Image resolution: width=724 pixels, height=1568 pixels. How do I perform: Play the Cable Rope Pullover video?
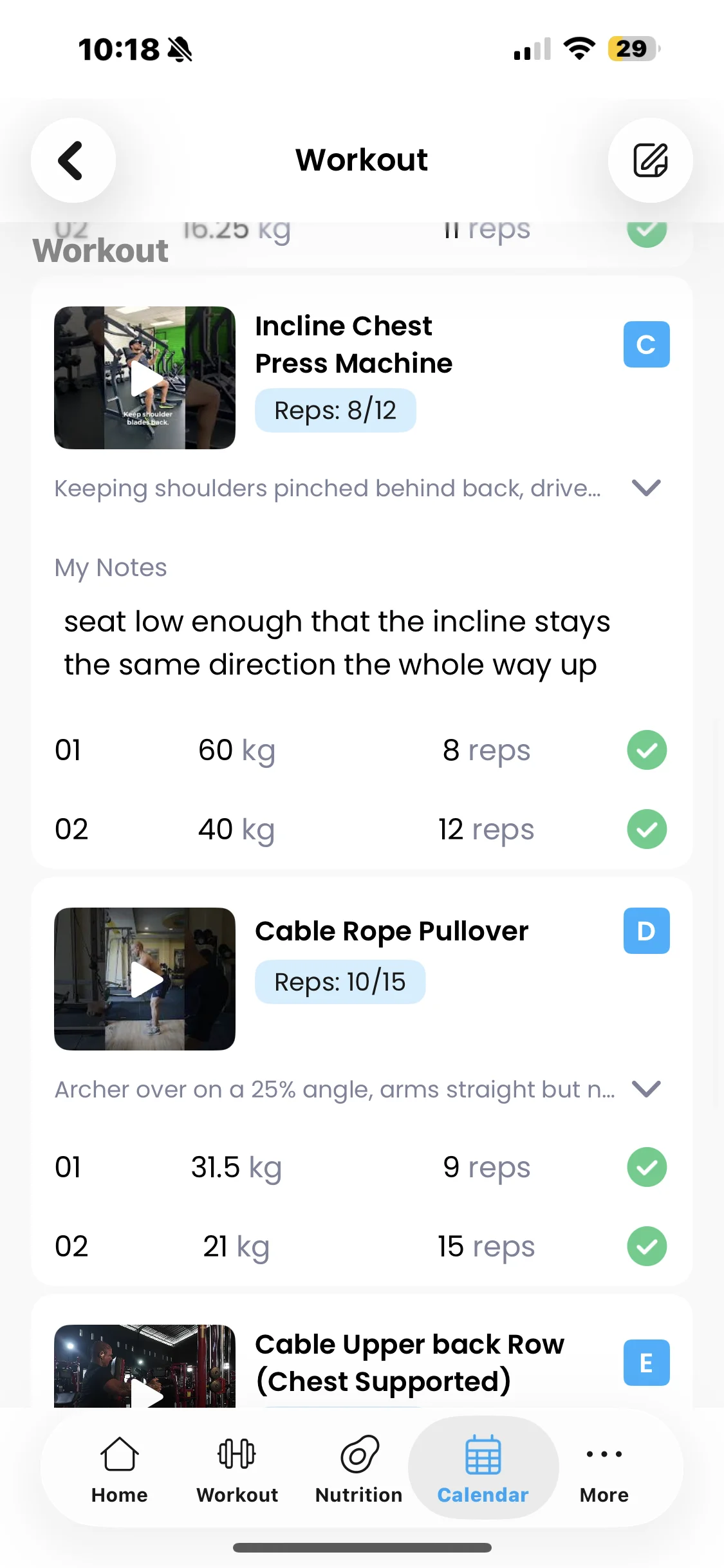pyautogui.click(x=145, y=979)
